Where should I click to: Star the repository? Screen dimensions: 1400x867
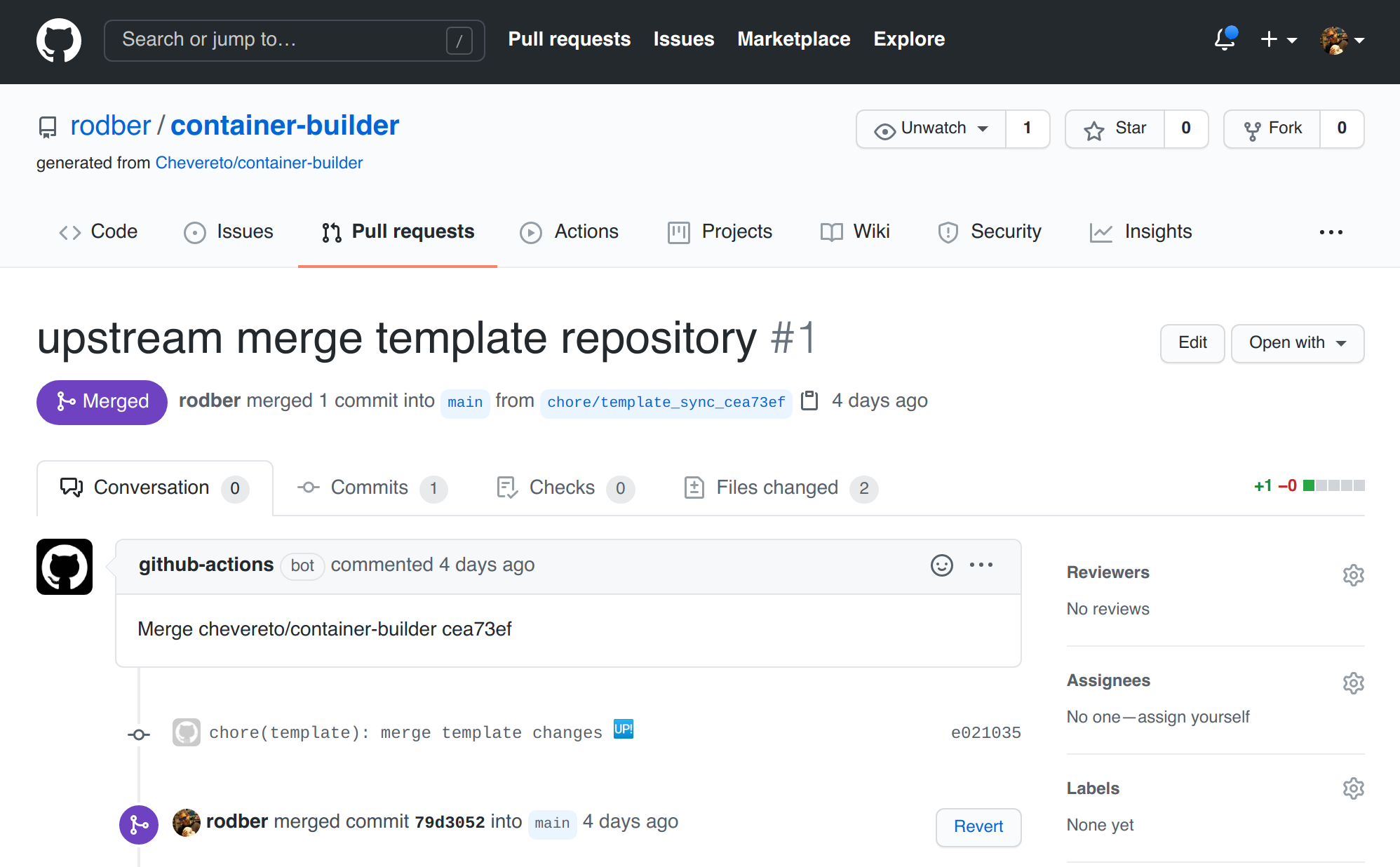point(1115,128)
